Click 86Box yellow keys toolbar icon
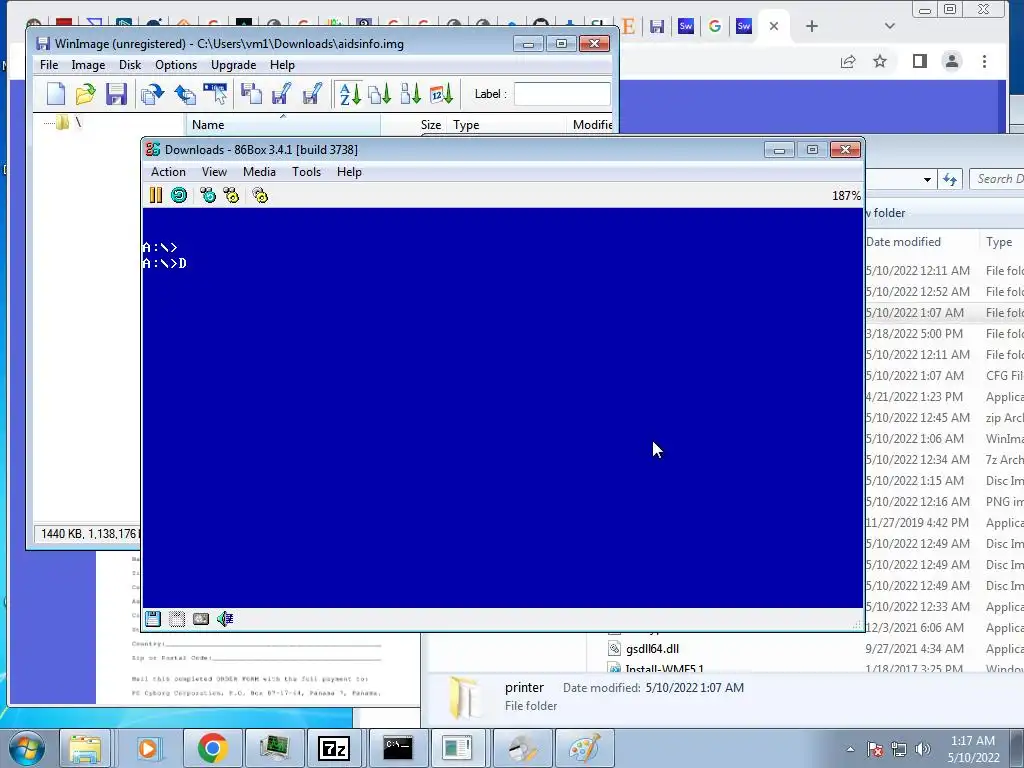This screenshot has height=768, width=1024. coord(231,195)
